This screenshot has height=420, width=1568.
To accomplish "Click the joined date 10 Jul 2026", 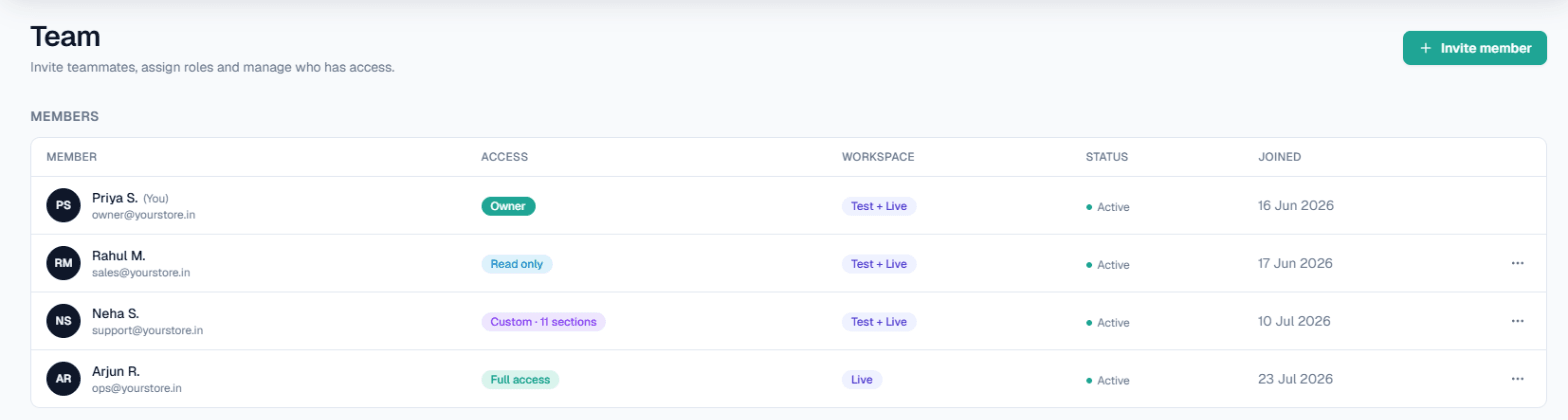I will tap(1294, 322).
